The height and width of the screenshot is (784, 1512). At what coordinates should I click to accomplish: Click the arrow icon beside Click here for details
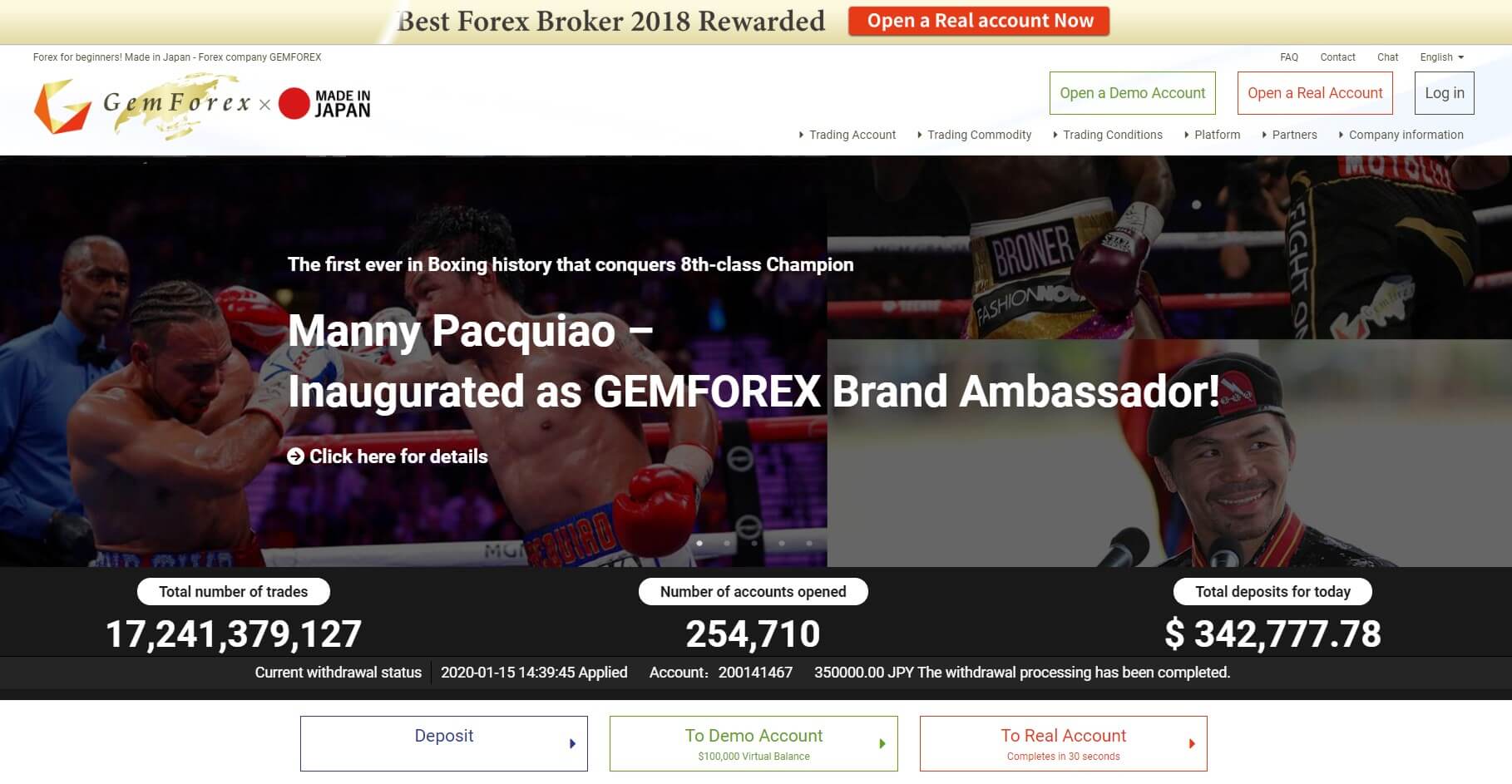(x=295, y=456)
